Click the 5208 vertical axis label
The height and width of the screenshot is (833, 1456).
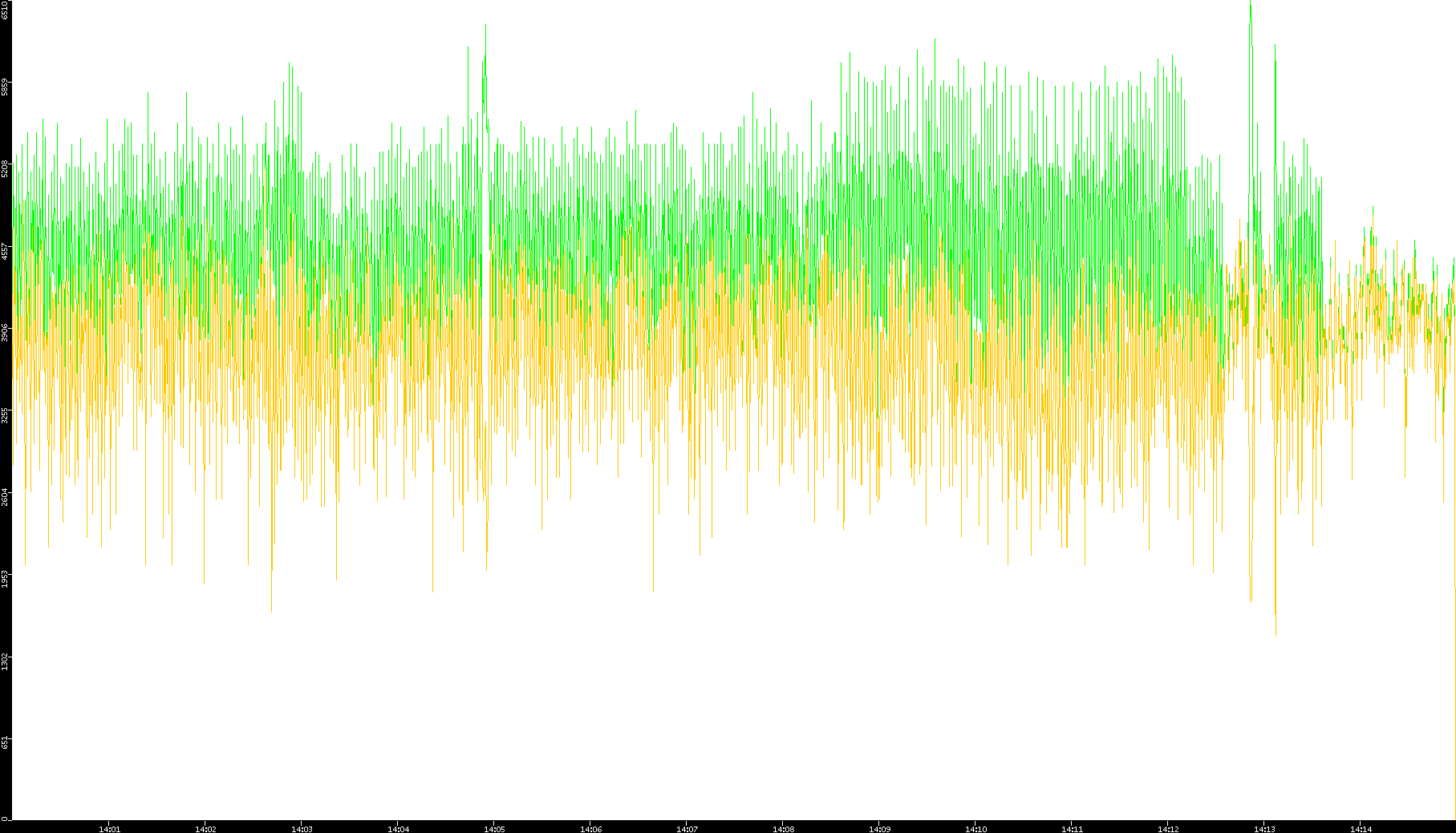coord(6,168)
